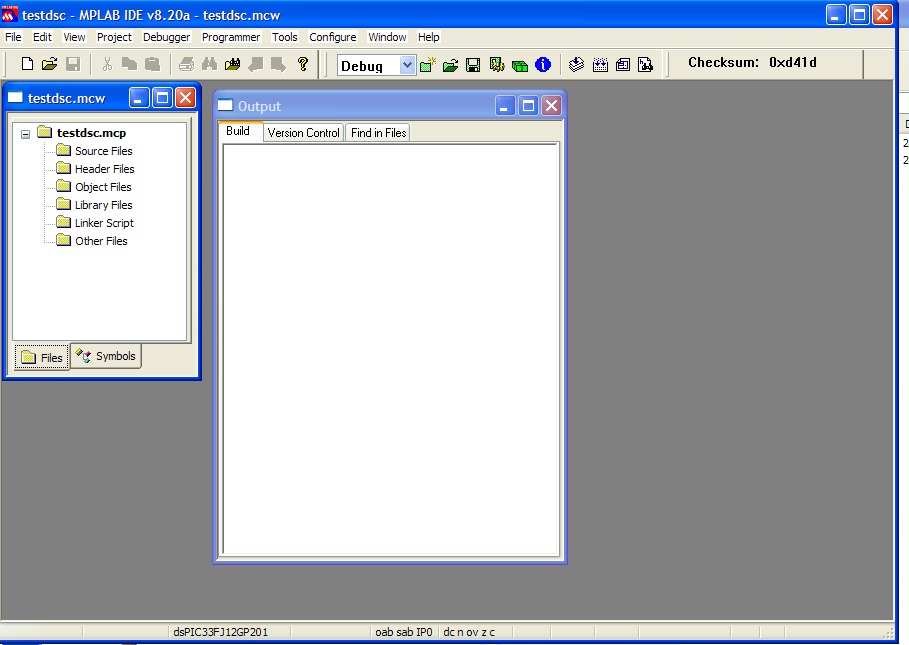Switch to the Version Control tab
This screenshot has height=645, width=909.
tap(303, 133)
